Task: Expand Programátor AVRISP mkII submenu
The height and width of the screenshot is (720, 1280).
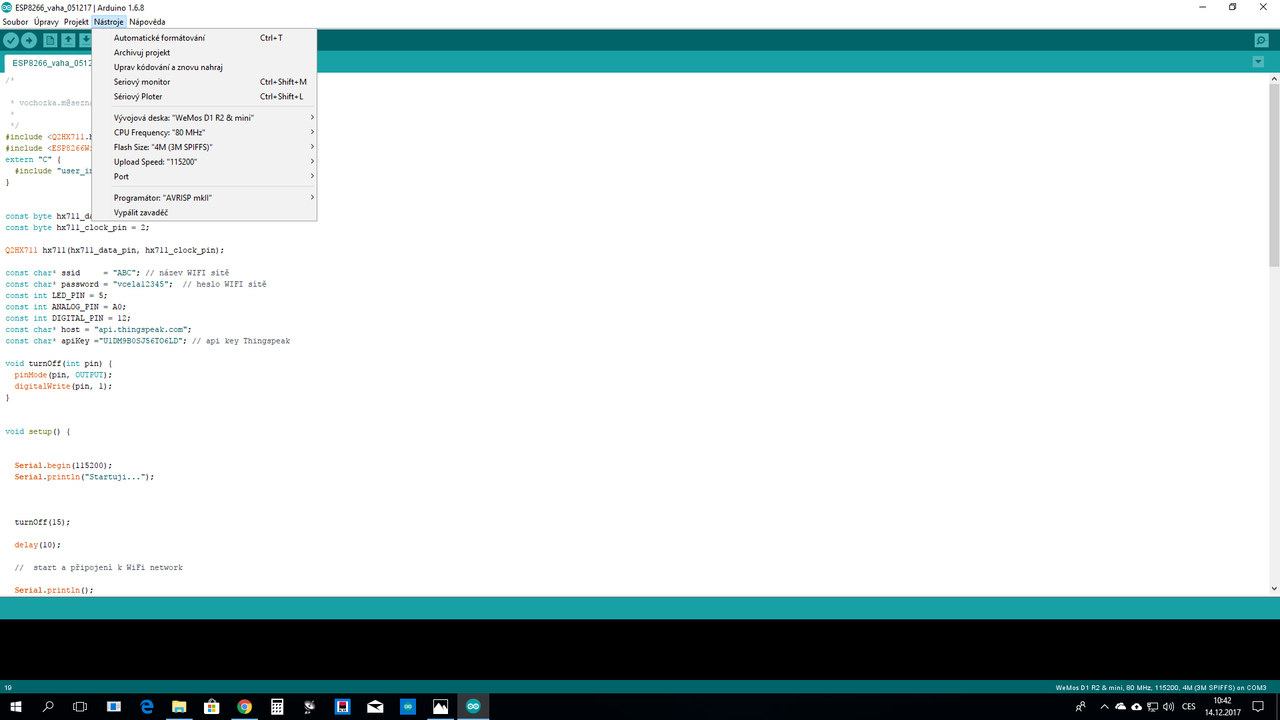Action: (x=204, y=198)
